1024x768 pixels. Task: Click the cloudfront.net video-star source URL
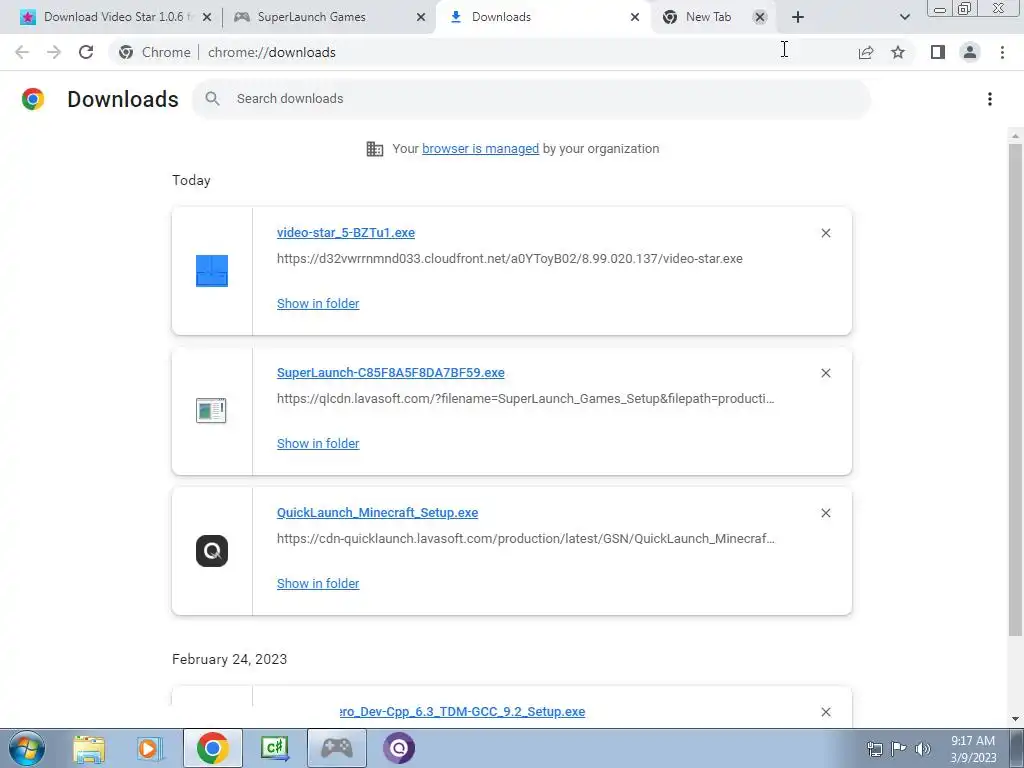coord(509,259)
